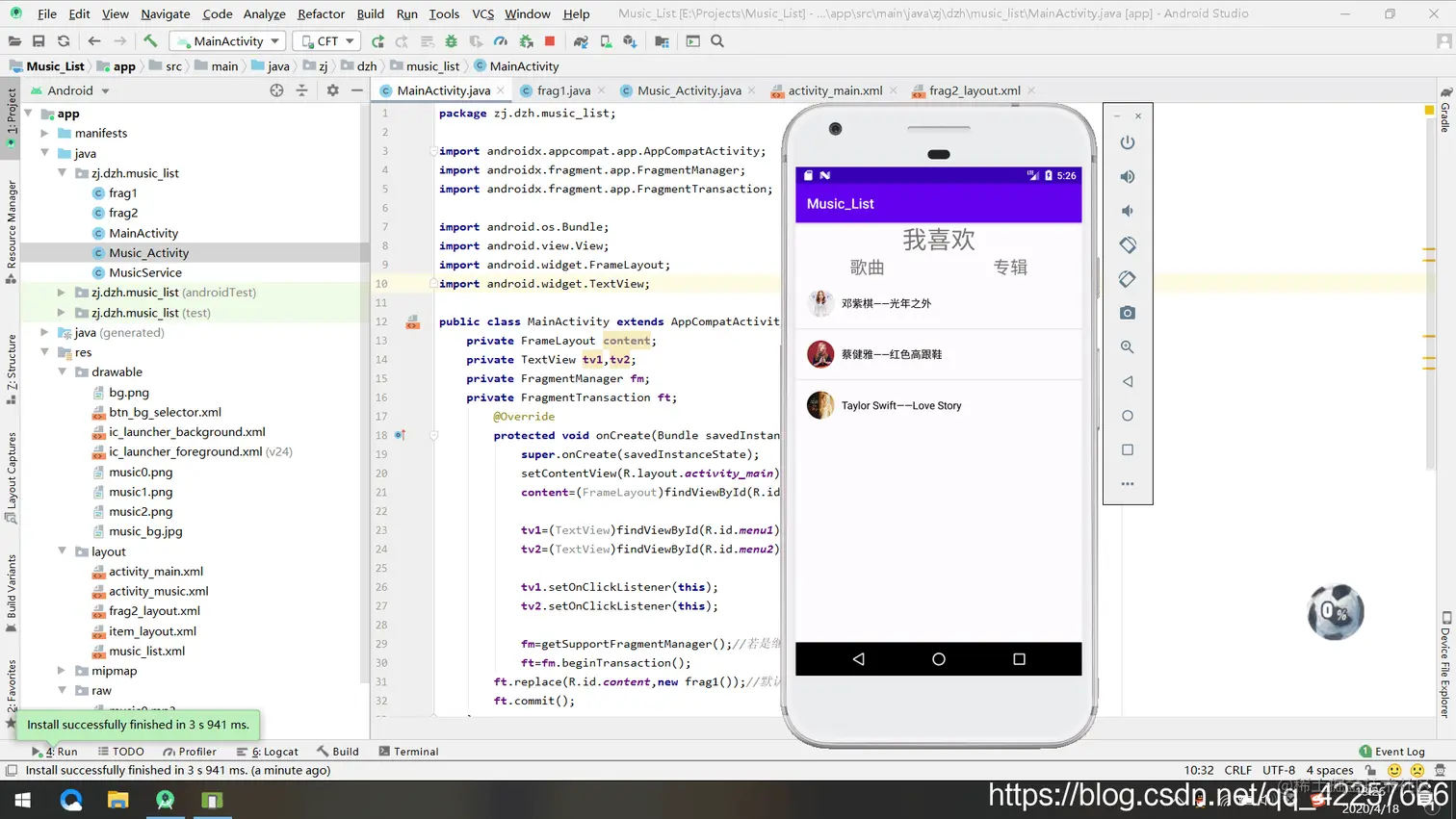Image resolution: width=1456 pixels, height=819 pixels.
Task: Open the Refactor menu
Action: [321, 14]
